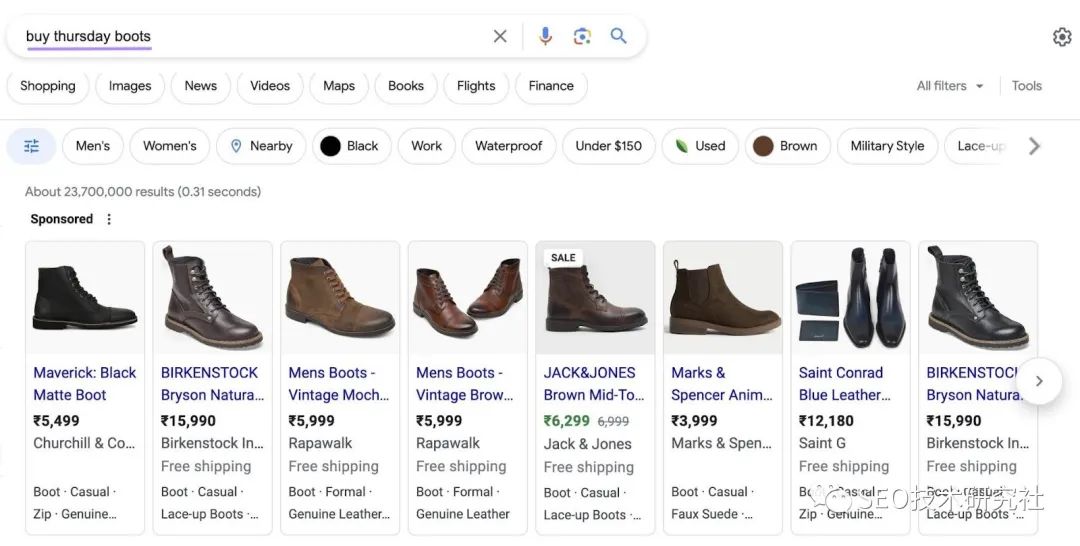The width and height of the screenshot is (1080, 546).
Task: Open the Marks & Spencer suede boot image
Action: [x=723, y=297]
